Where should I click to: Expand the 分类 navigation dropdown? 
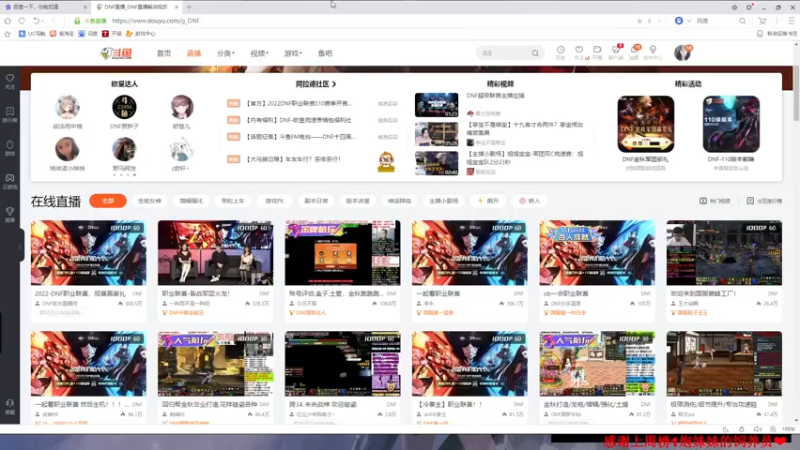pos(226,53)
